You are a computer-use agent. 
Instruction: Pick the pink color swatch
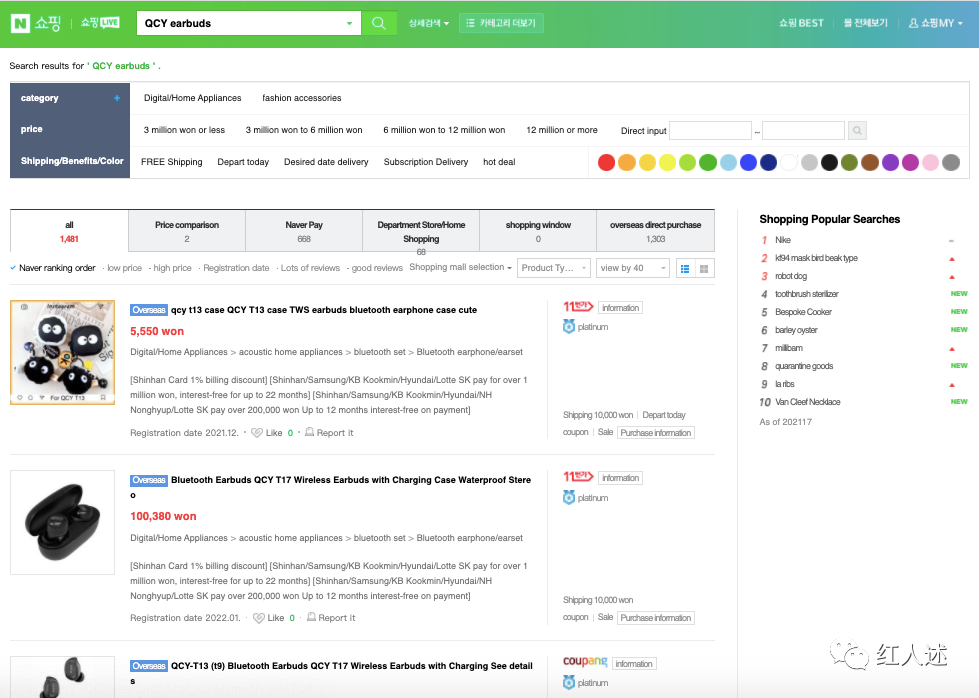coord(931,162)
